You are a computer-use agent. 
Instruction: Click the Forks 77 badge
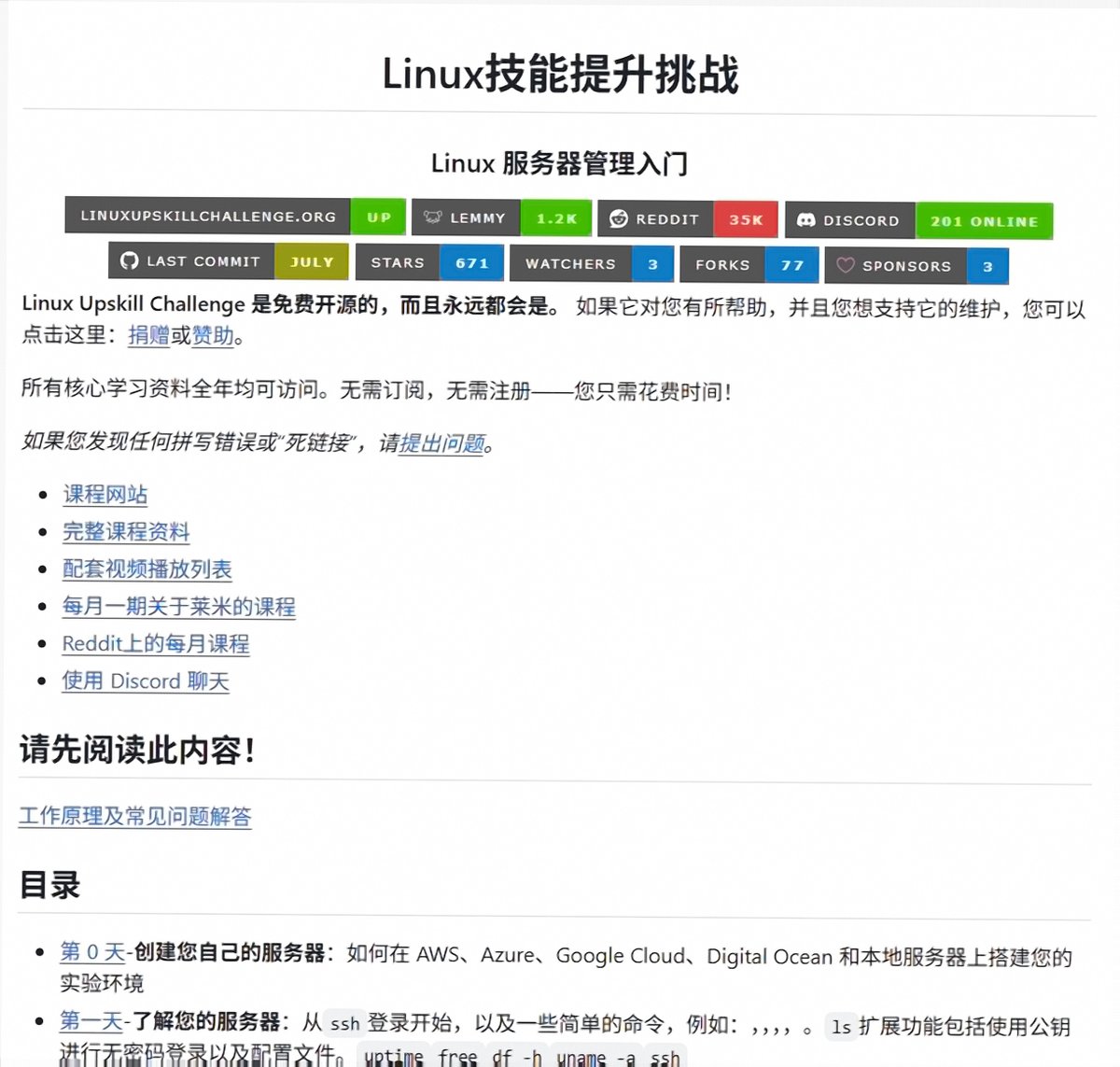[x=749, y=264]
